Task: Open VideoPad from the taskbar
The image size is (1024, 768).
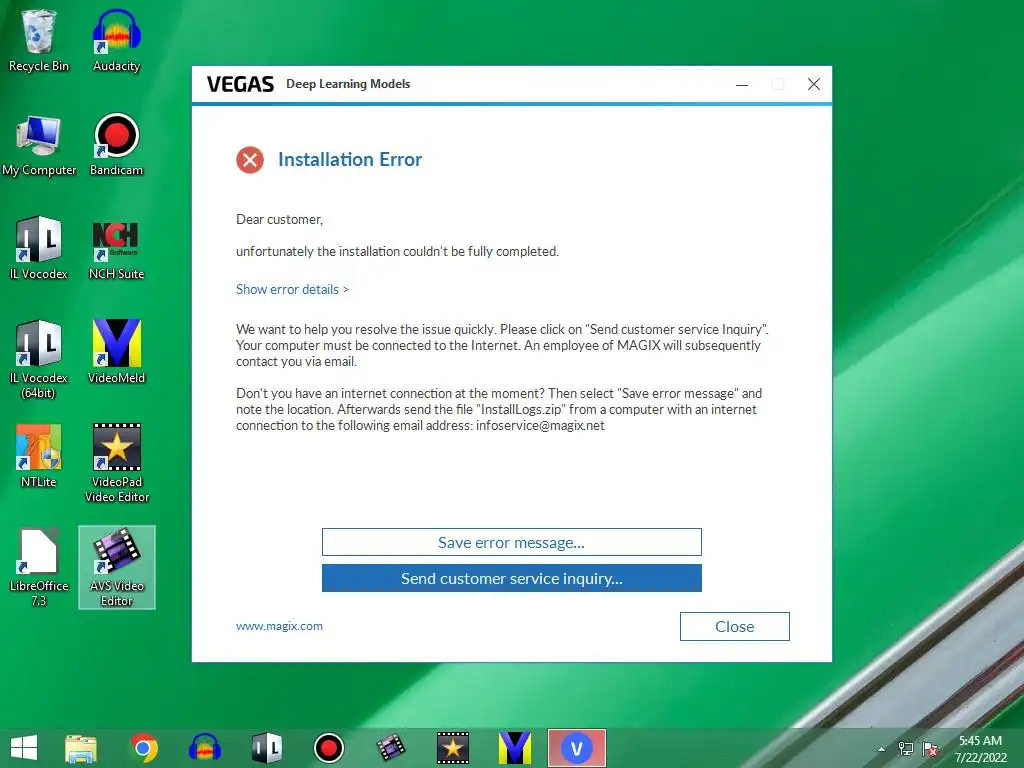Action: [453, 748]
